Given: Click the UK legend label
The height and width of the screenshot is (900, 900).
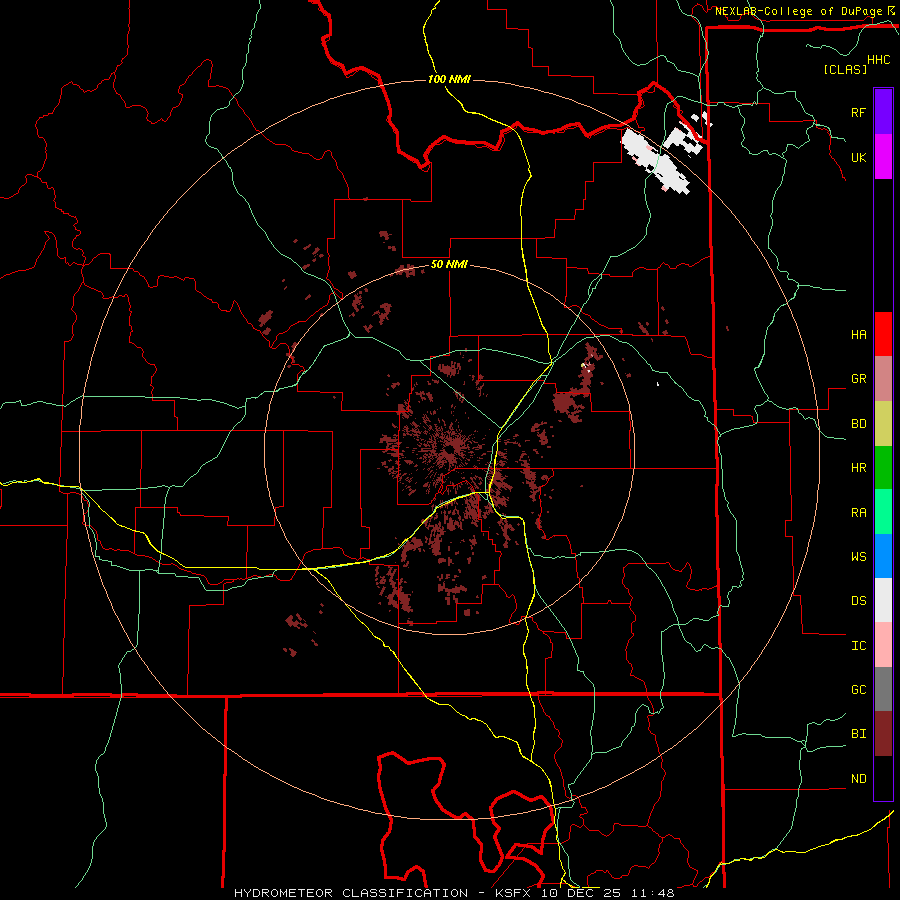Looking at the screenshot, I should (858, 157).
